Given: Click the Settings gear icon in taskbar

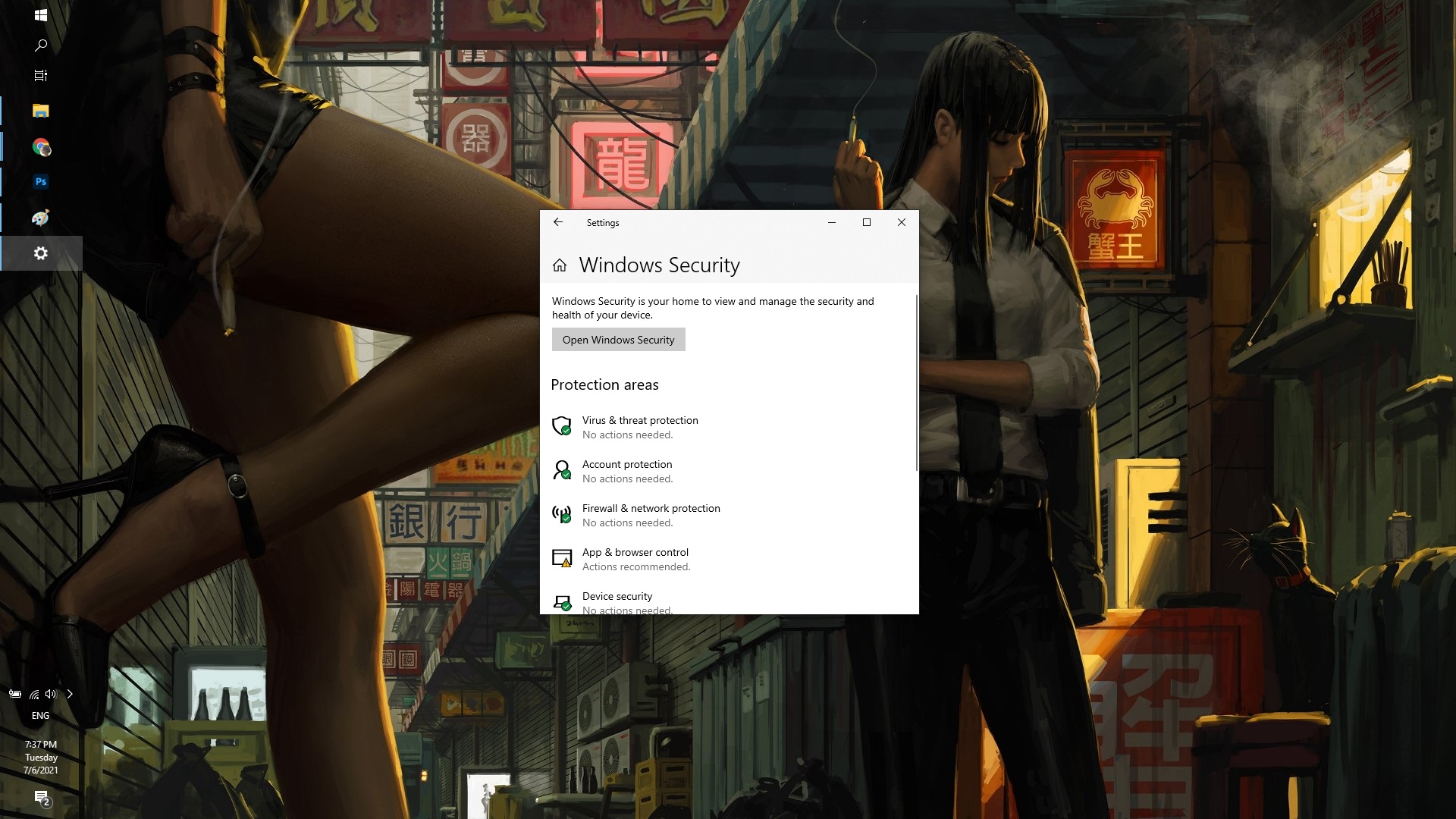Looking at the screenshot, I should (x=41, y=253).
